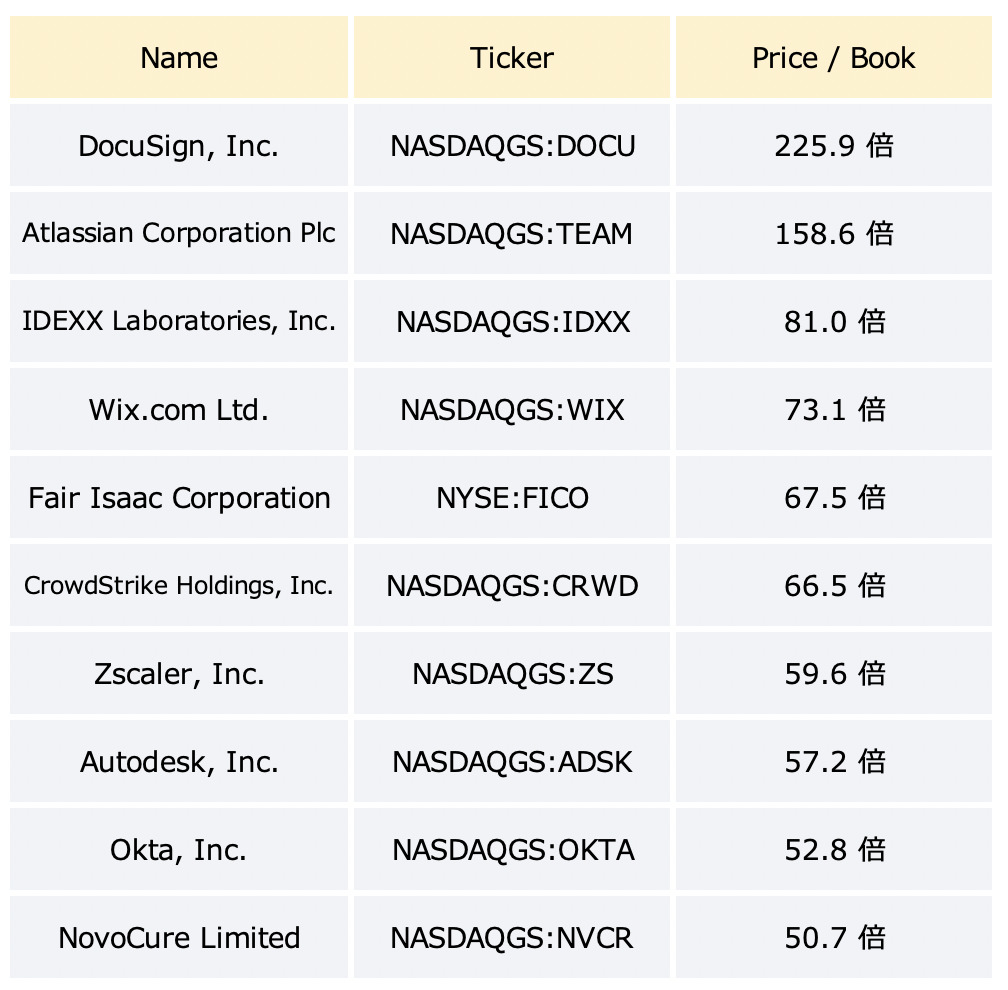Screen dimensions: 1008x990
Task: Select the CrowdStrike Holdings, Inc. cell
Action: pos(179,586)
